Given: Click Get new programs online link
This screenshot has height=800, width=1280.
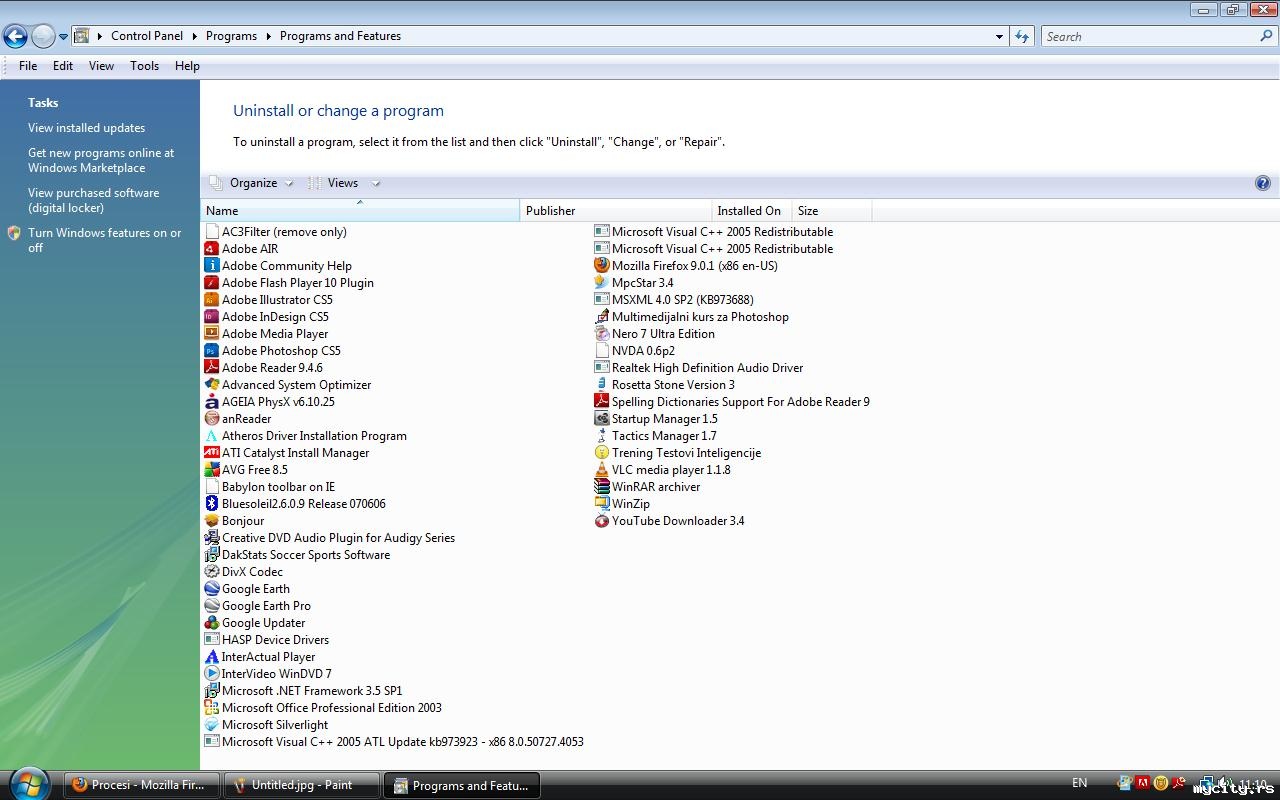Looking at the screenshot, I should pos(101,160).
